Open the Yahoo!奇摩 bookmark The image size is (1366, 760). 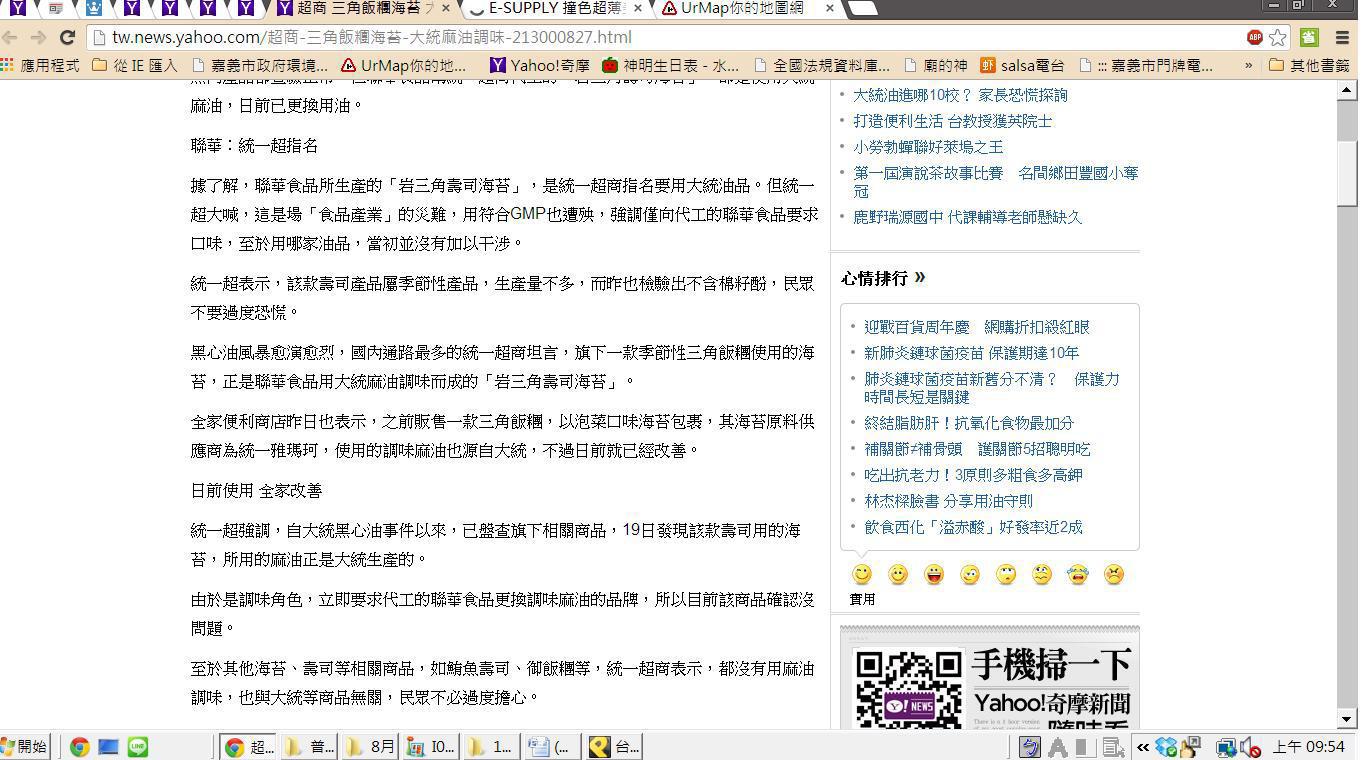(x=540, y=65)
